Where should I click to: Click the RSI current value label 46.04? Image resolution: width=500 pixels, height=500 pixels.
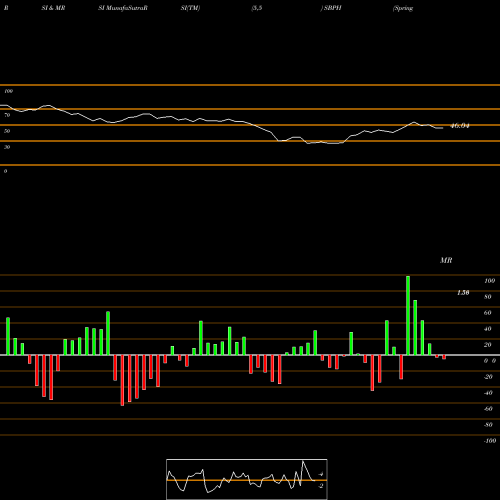pyautogui.click(x=460, y=126)
